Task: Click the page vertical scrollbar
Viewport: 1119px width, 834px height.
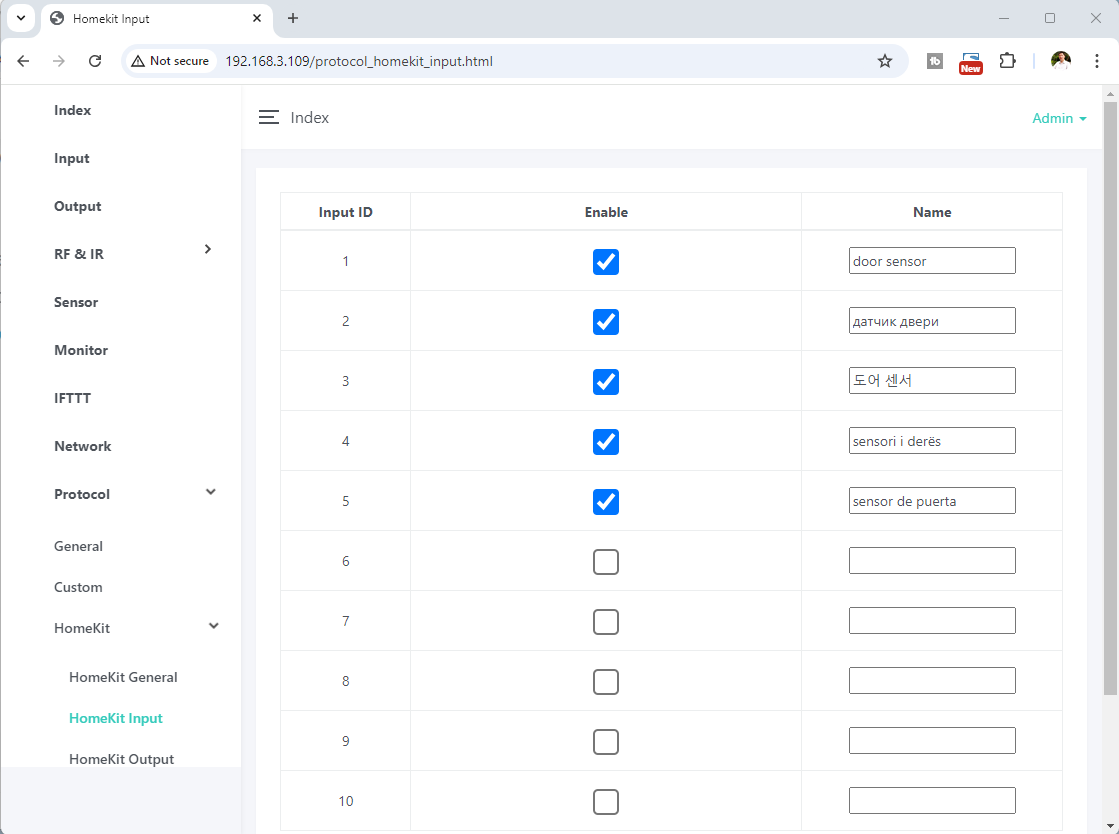Action: pyautogui.click(x=1110, y=400)
